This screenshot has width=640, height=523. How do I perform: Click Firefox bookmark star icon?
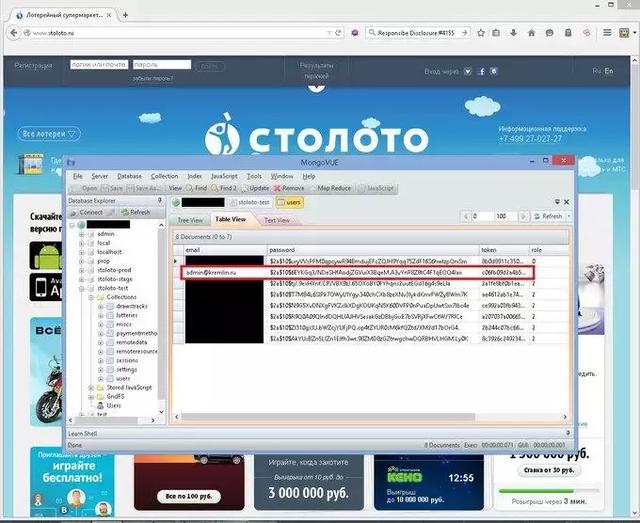[x=481, y=33]
